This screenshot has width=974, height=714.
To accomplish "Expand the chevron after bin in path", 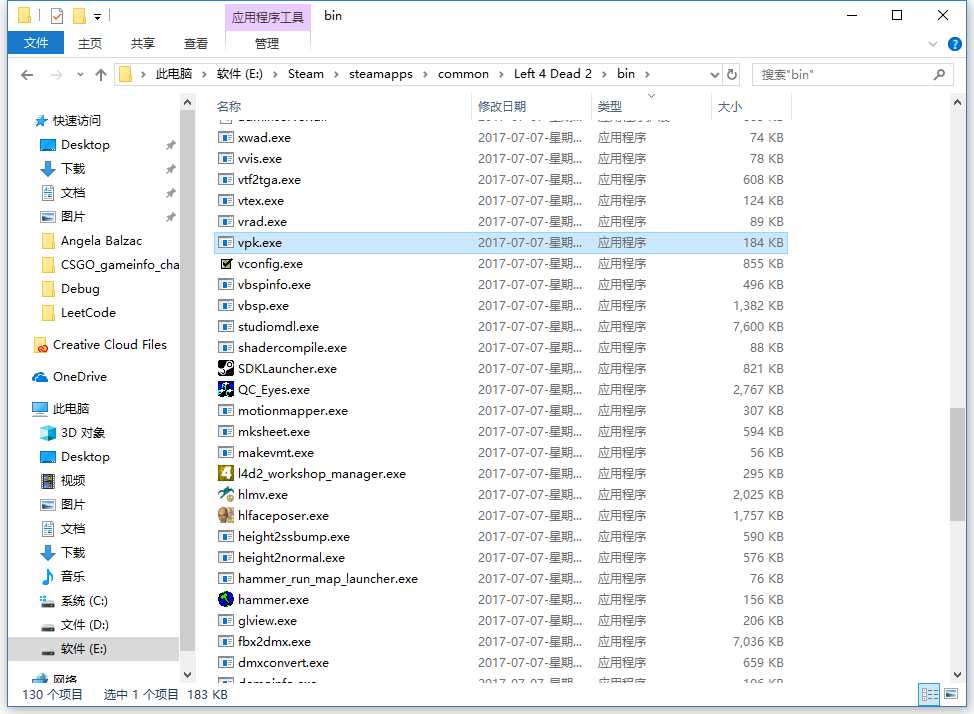I will [x=647, y=75].
